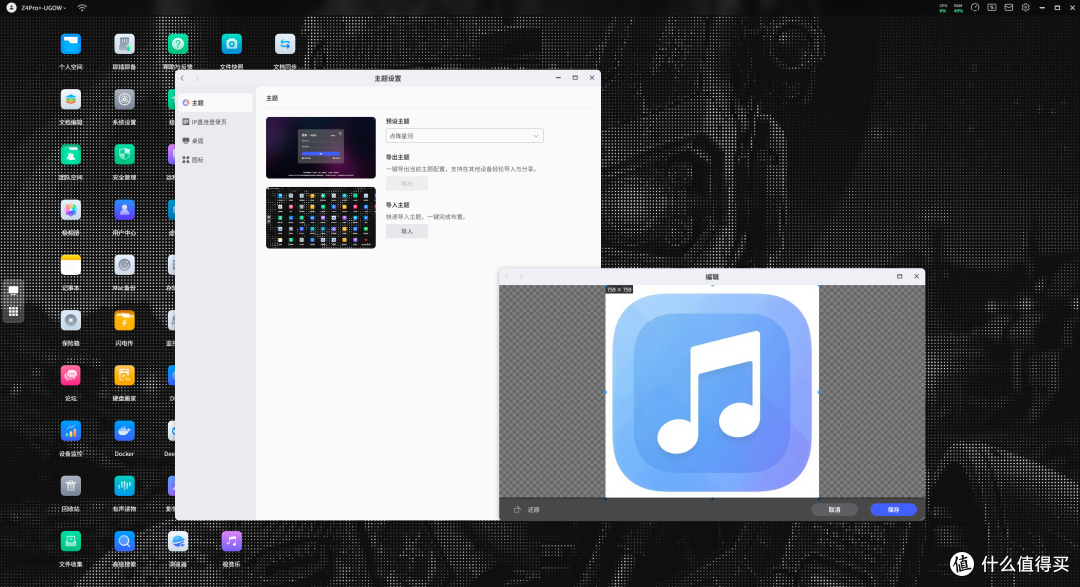Screen dimensions: 1080x587
Task: Click the login page theme preview thumbnail
Action: pos(321,147)
